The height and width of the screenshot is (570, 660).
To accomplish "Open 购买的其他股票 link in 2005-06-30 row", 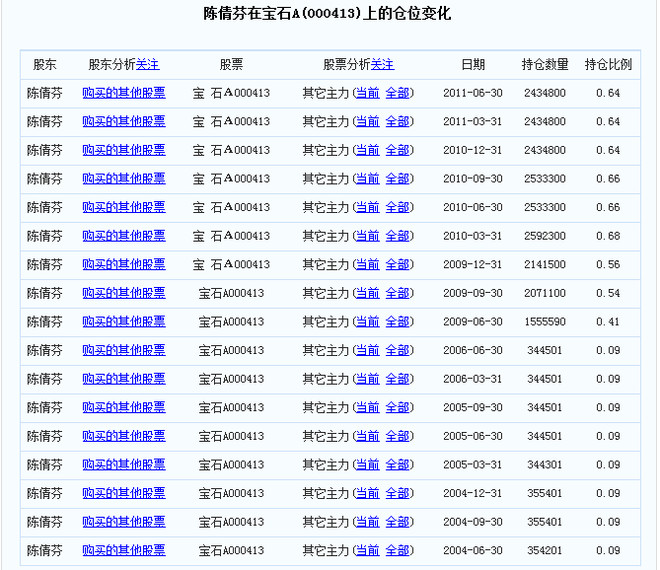I will pyautogui.click(x=124, y=436).
